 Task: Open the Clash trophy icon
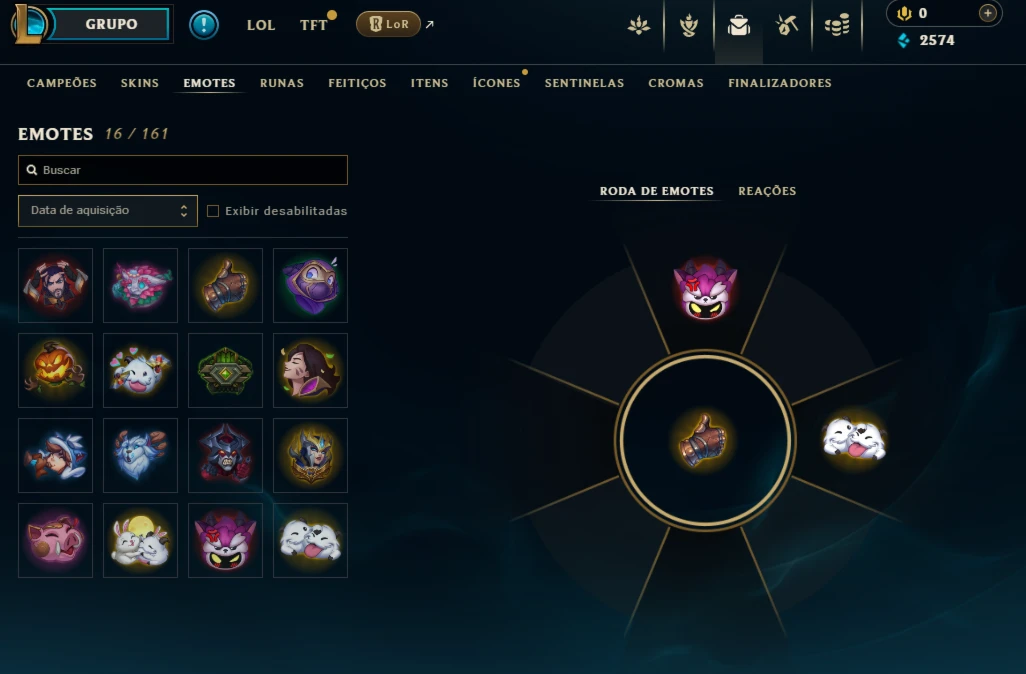[688, 26]
